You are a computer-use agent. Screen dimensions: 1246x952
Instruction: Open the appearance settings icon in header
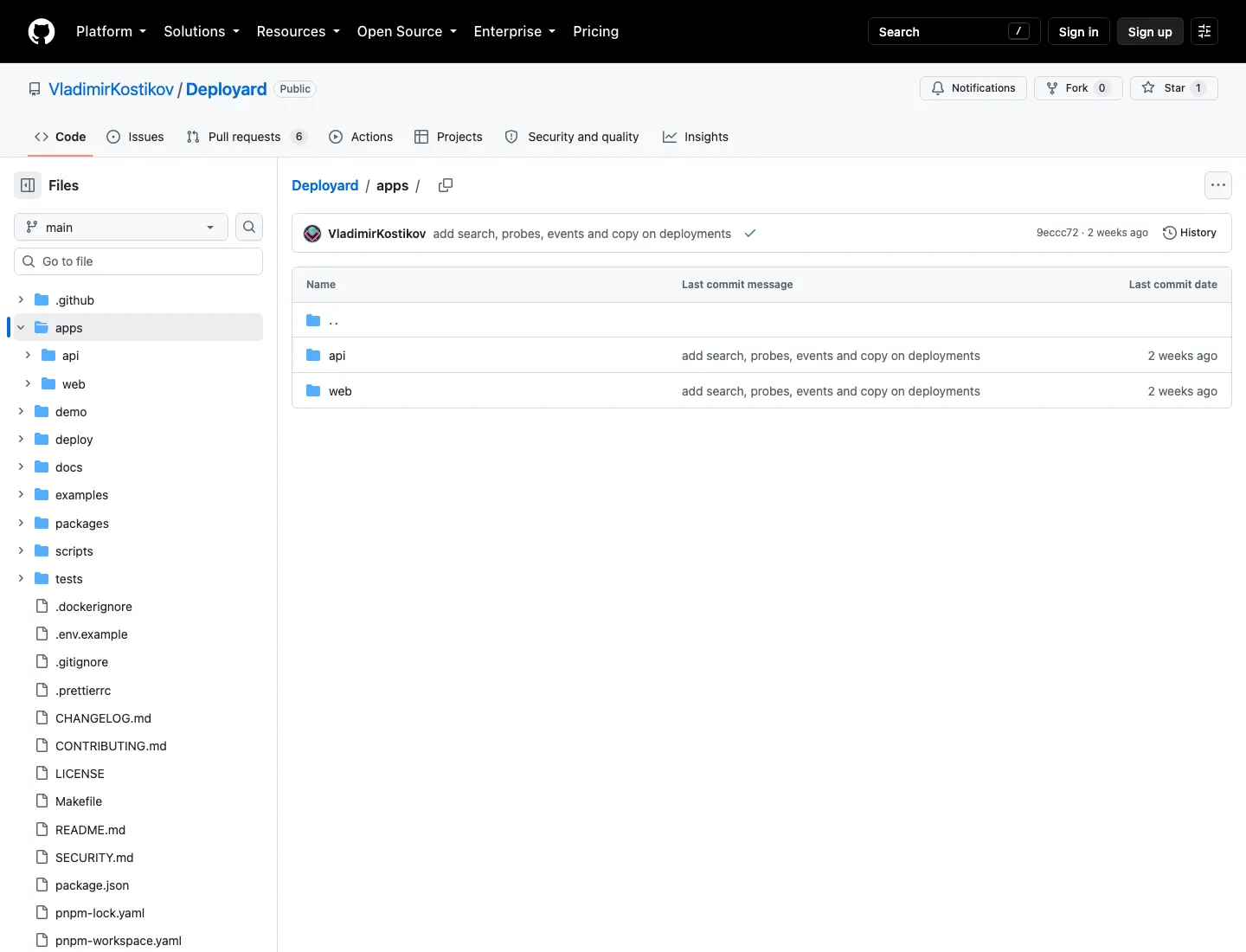pos(1204,32)
